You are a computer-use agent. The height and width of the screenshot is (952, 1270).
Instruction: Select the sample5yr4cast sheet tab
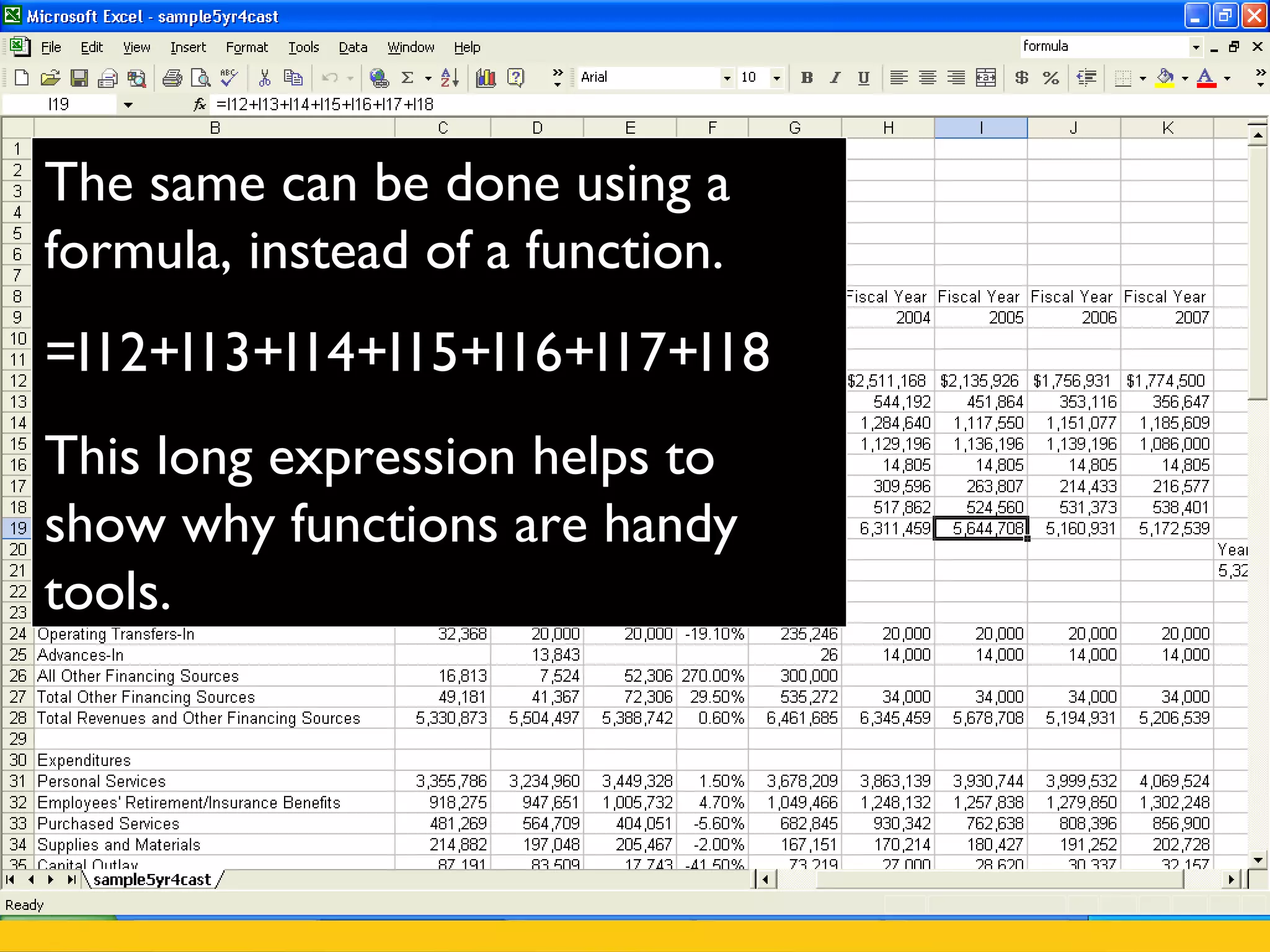[153, 879]
